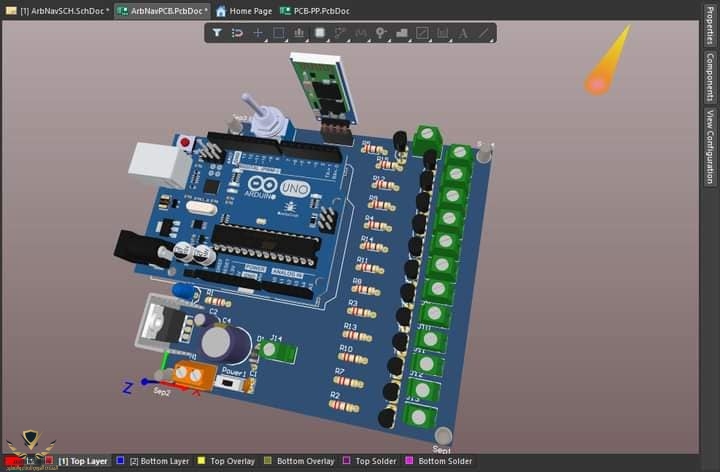720x472 pixels.
Task: Click the keepout square-with-line icon
Action: click(422, 33)
